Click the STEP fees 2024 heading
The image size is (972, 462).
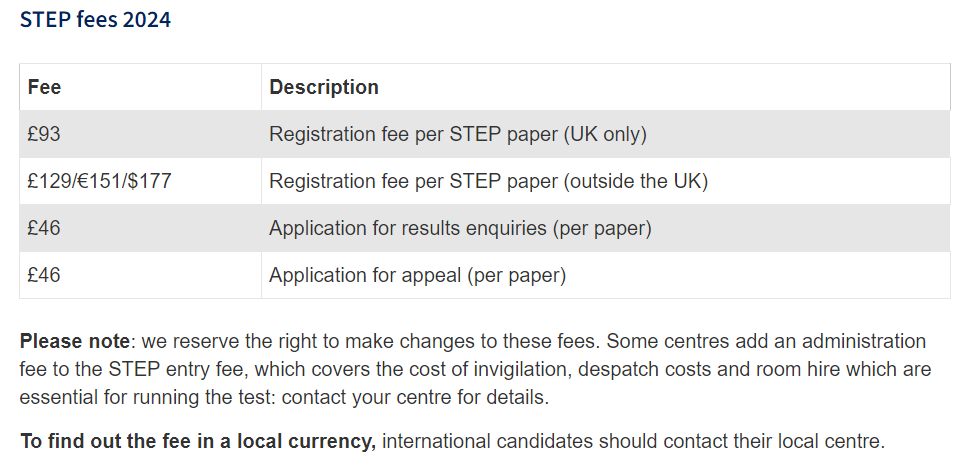(95, 20)
